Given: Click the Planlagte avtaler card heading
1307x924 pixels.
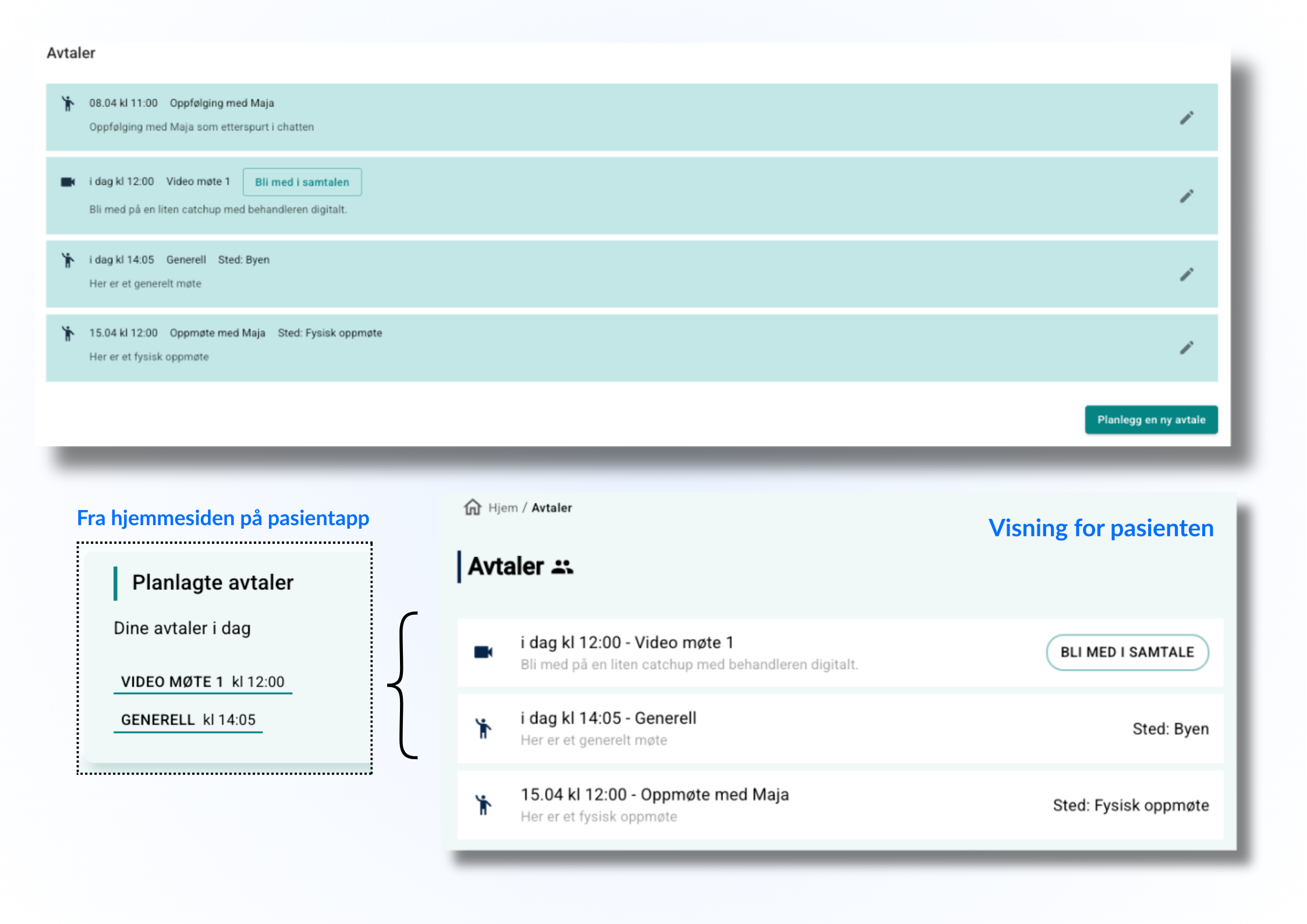Looking at the screenshot, I should coord(212,582).
